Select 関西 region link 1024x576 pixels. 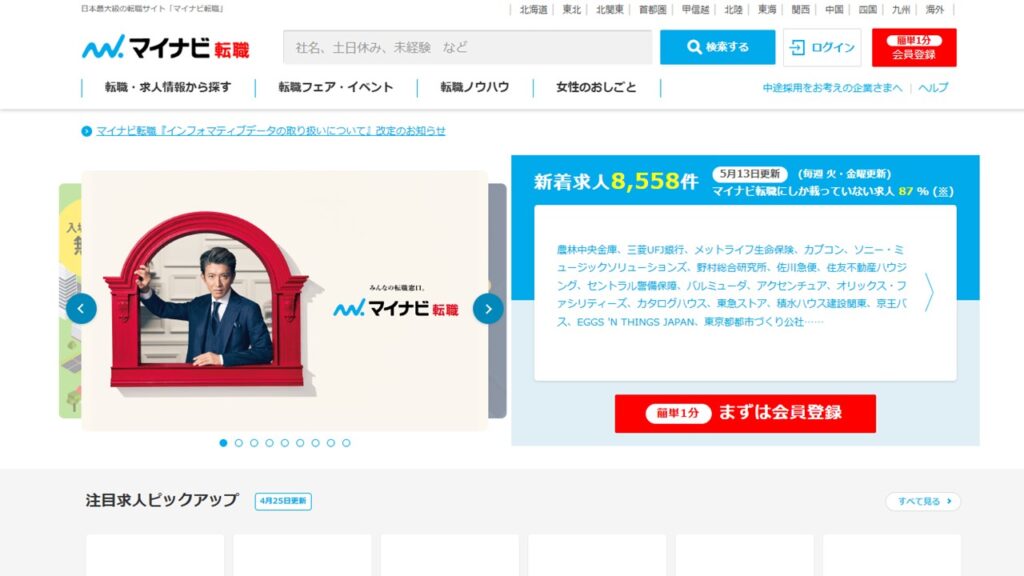(801, 10)
